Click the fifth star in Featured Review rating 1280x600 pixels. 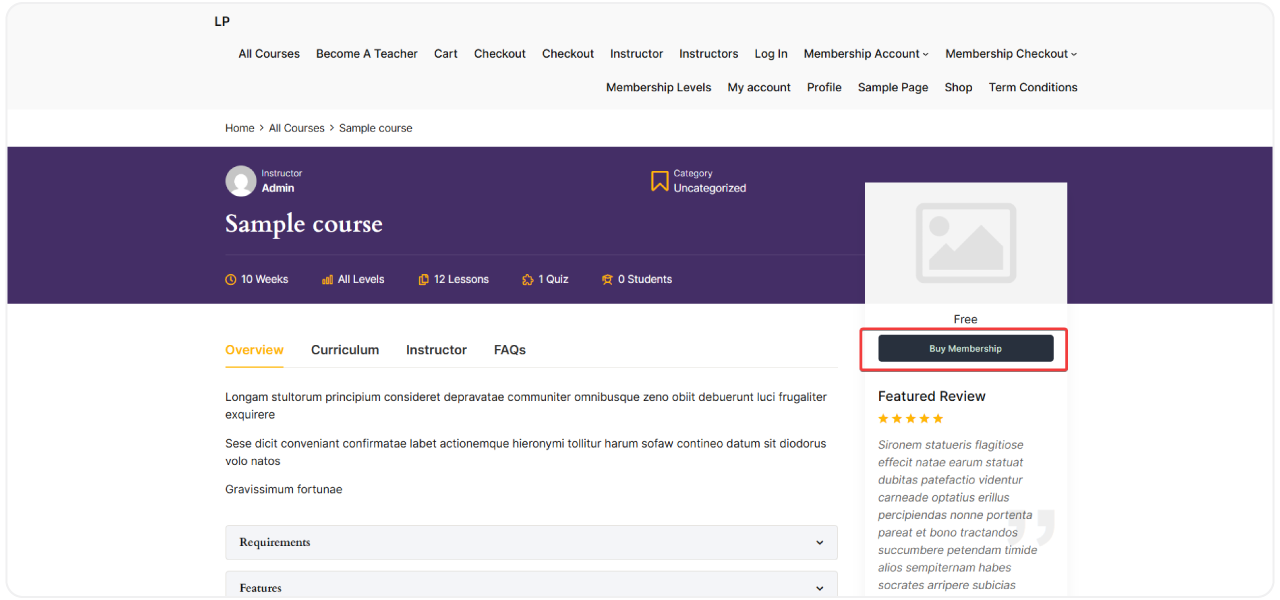[x=937, y=418]
